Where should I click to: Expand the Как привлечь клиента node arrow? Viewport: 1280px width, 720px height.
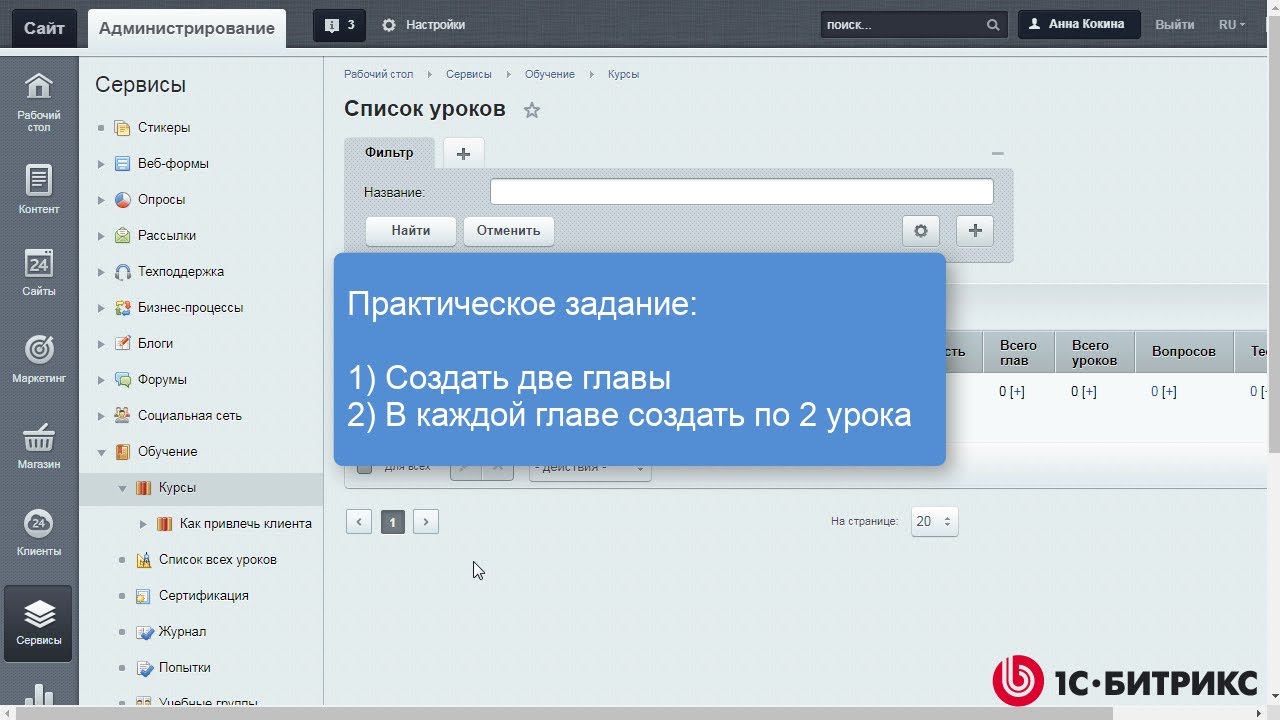click(x=143, y=524)
